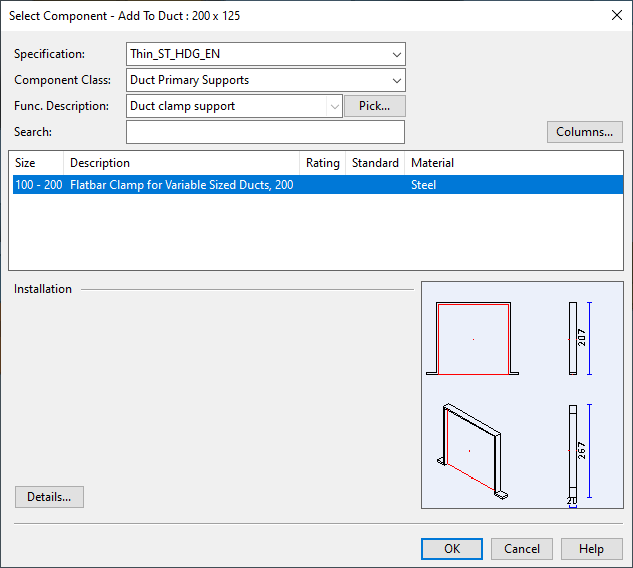Image resolution: width=633 pixels, height=568 pixels.
Task: Click the isometric clamp preview drawing
Action: pos(472,451)
